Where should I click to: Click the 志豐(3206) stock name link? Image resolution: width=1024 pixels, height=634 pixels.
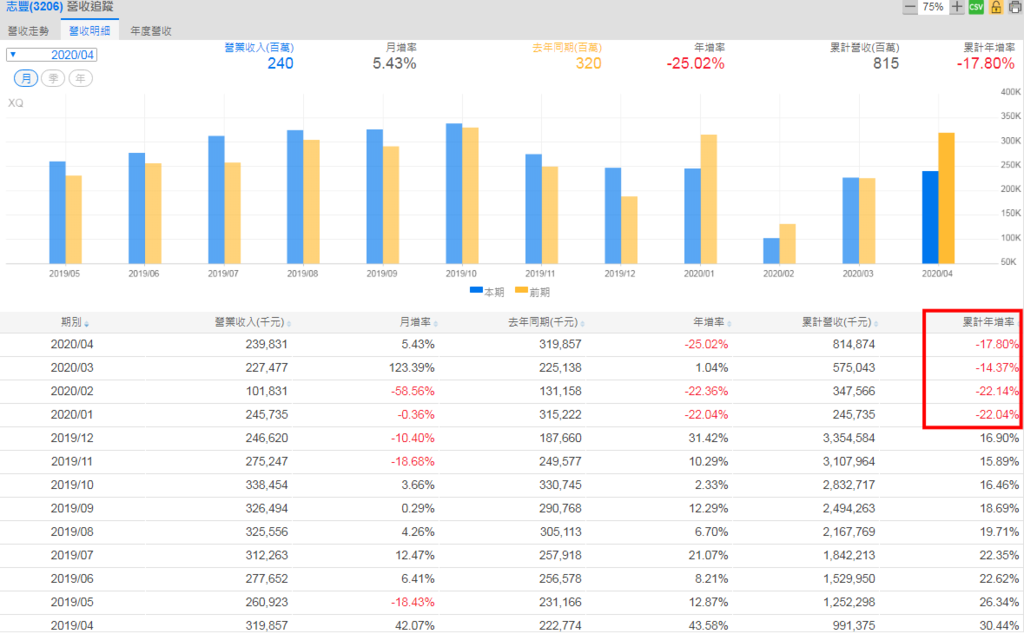[x=35, y=7]
